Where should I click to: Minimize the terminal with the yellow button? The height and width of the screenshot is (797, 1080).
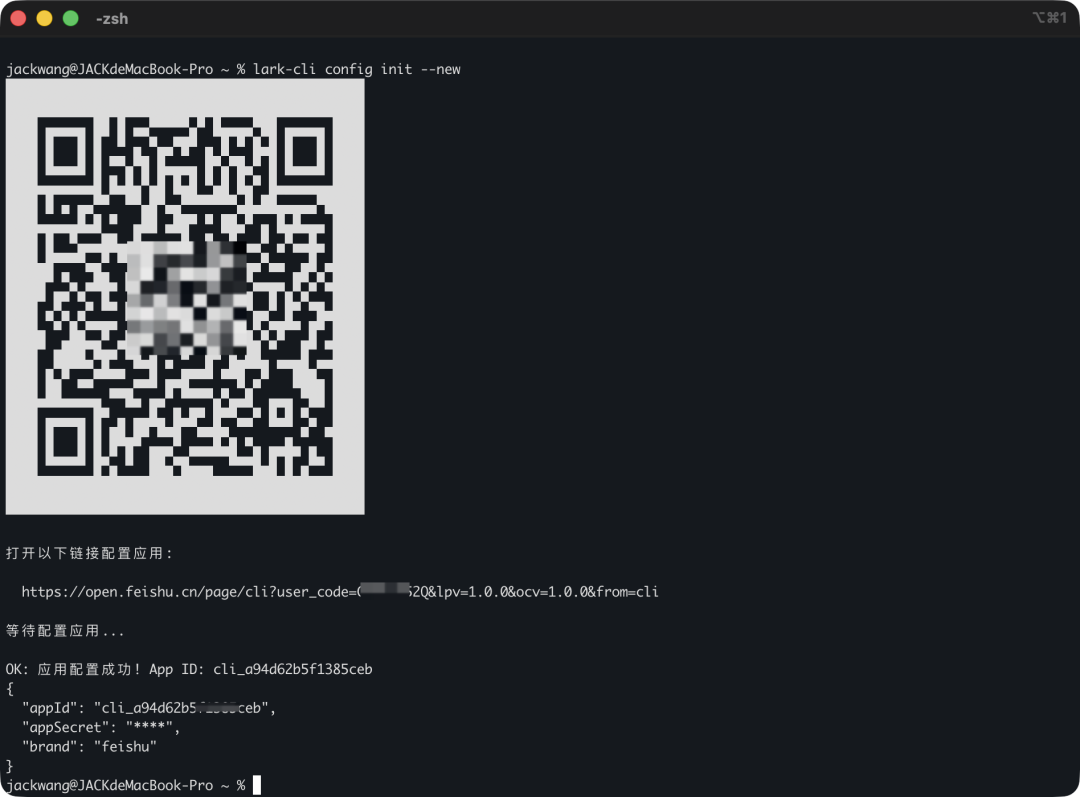pos(44,18)
